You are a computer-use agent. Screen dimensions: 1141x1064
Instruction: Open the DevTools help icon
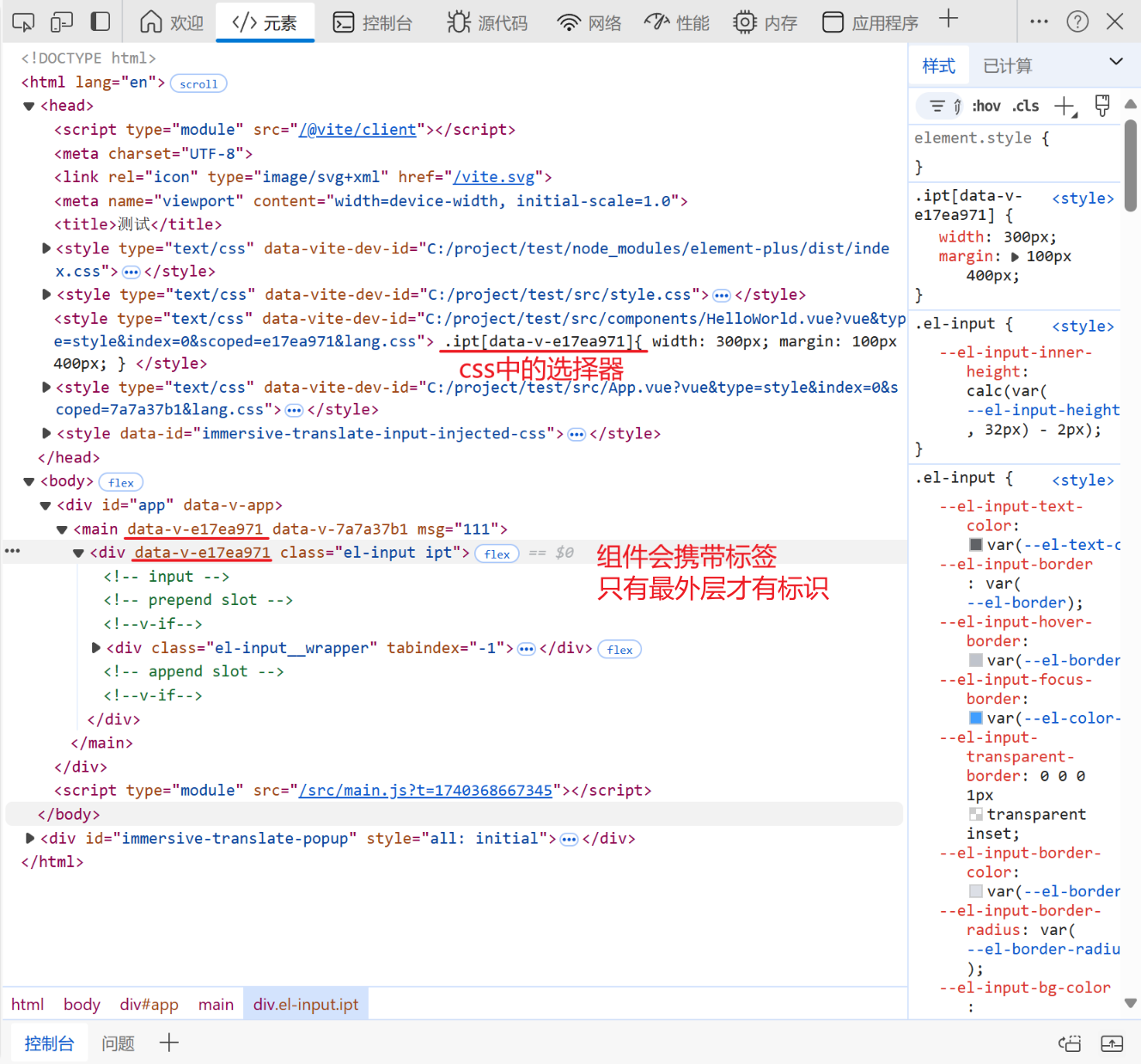pos(1077,21)
